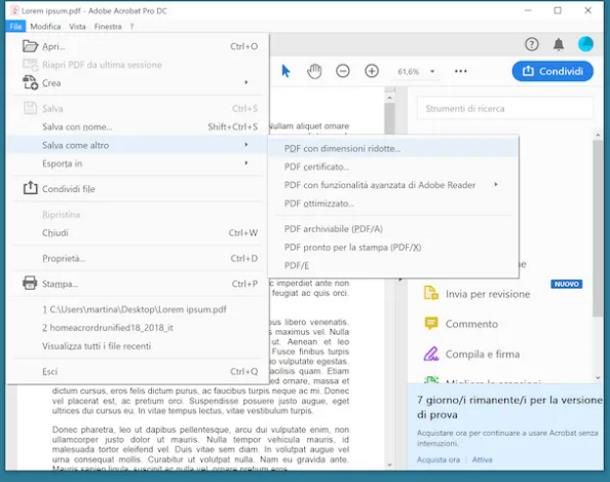Expand the Crea submenu arrow

(x=246, y=82)
